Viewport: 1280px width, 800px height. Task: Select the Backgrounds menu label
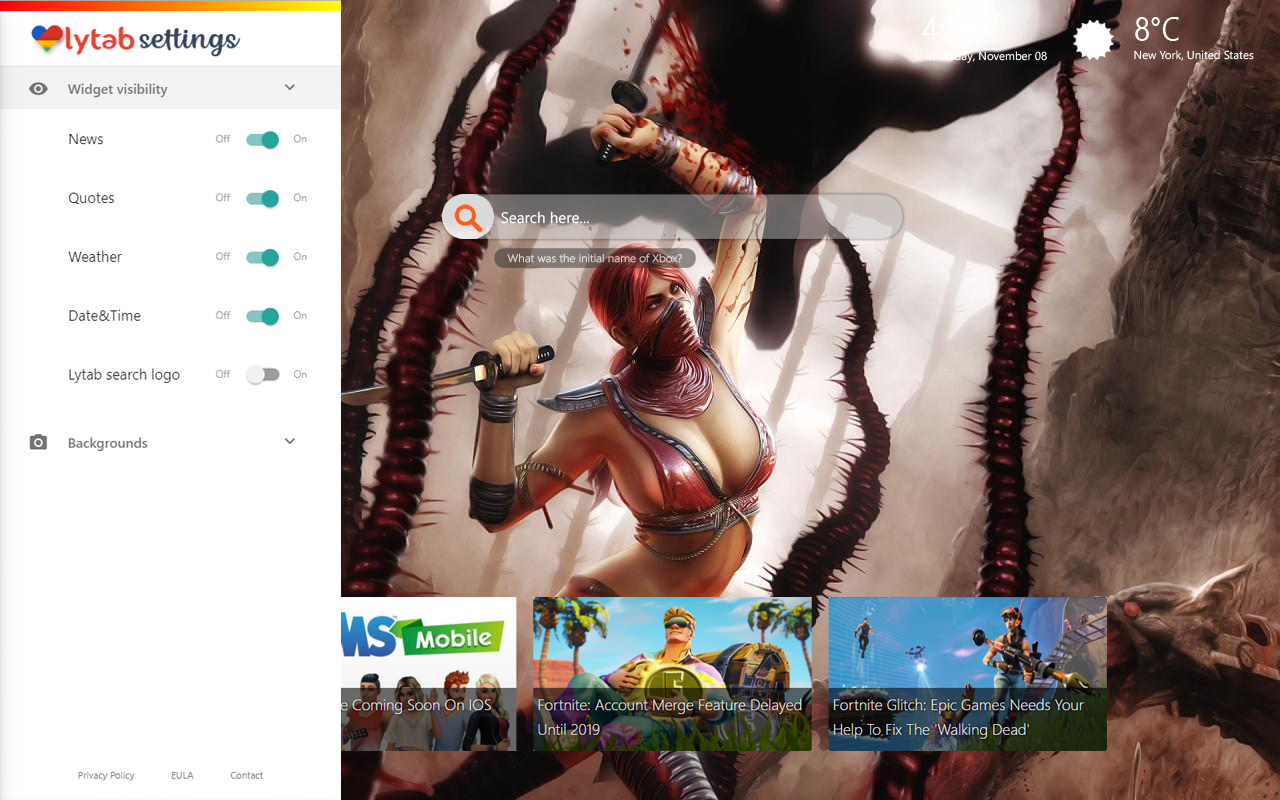pyautogui.click(x=107, y=443)
